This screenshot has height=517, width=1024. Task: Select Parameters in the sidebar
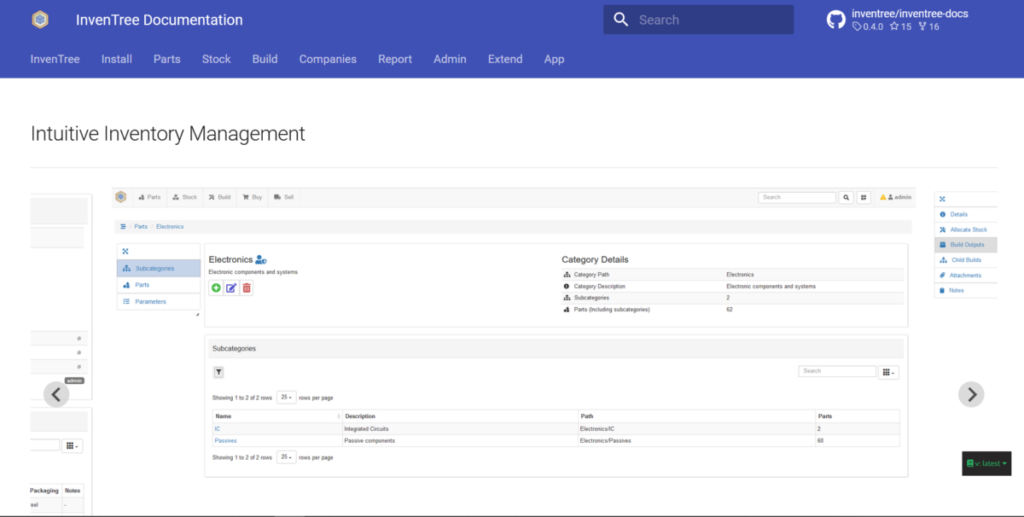point(159,302)
